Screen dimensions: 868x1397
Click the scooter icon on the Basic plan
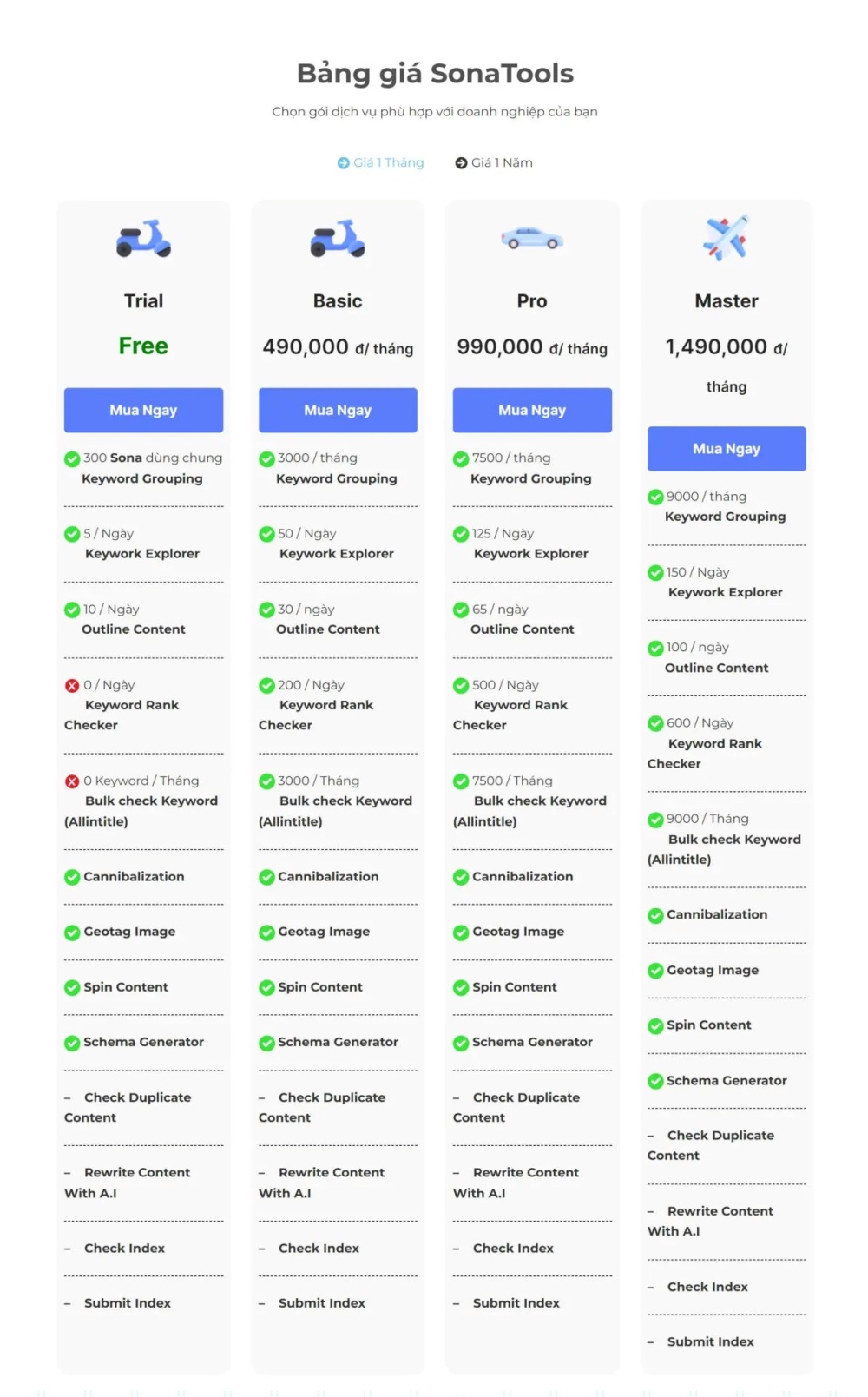338,238
